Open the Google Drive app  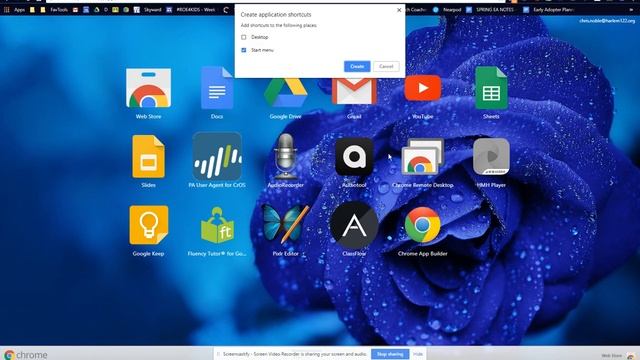285,93
